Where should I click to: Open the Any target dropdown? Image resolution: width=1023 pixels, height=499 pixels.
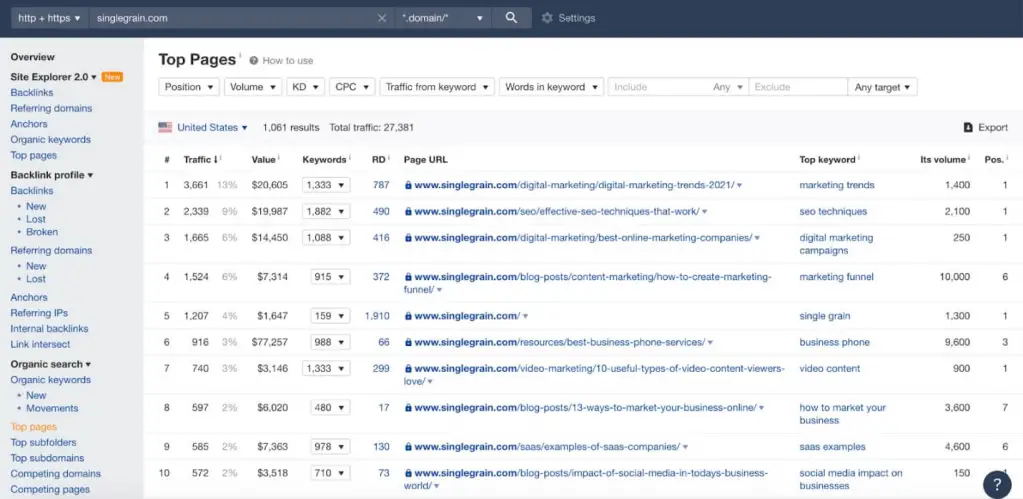click(x=883, y=87)
